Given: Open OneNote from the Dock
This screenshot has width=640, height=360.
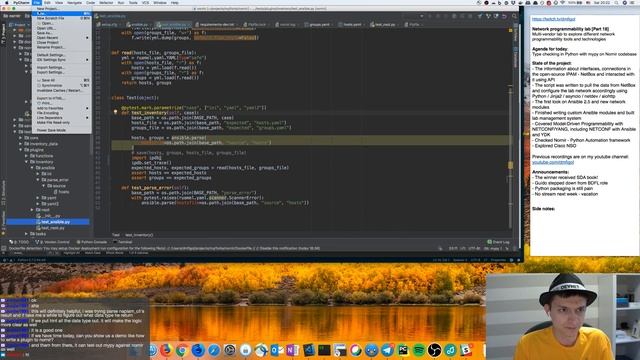Looking at the screenshot, I should point(292,350).
